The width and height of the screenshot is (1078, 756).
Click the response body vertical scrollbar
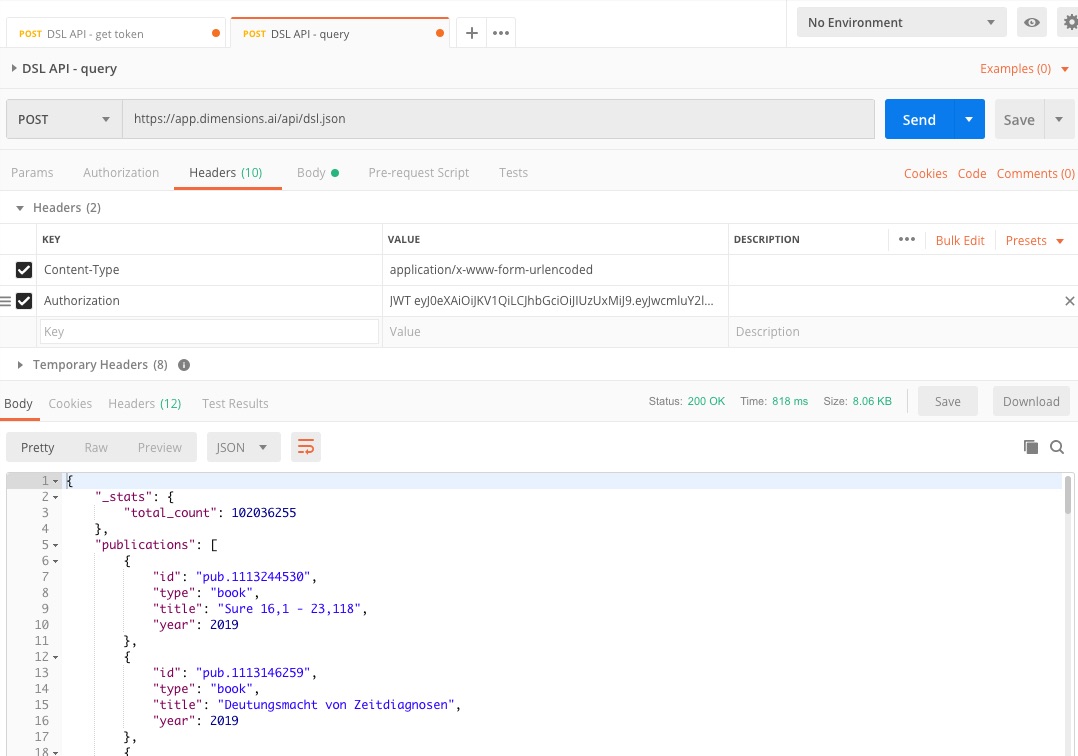[x=1068, y=495]
